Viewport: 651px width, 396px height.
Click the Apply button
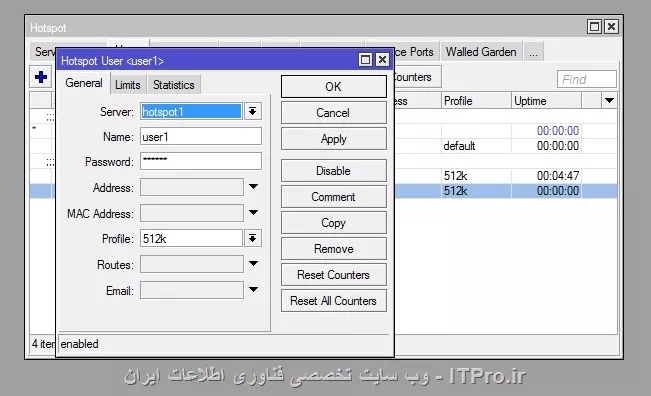(x=333, y=139)
